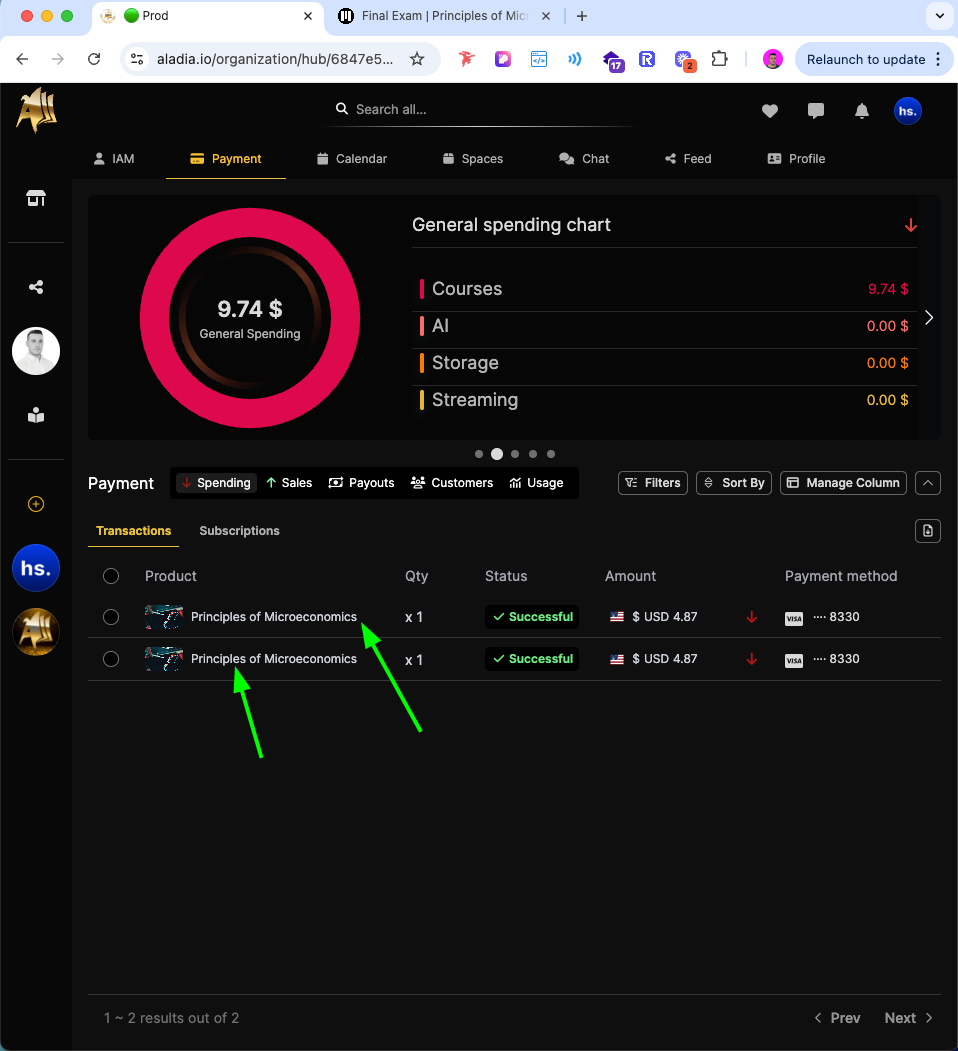The height and width of the screenshot is (1051, 958).
Task: Switch to the Calendar tab
Action: point(352,159)
